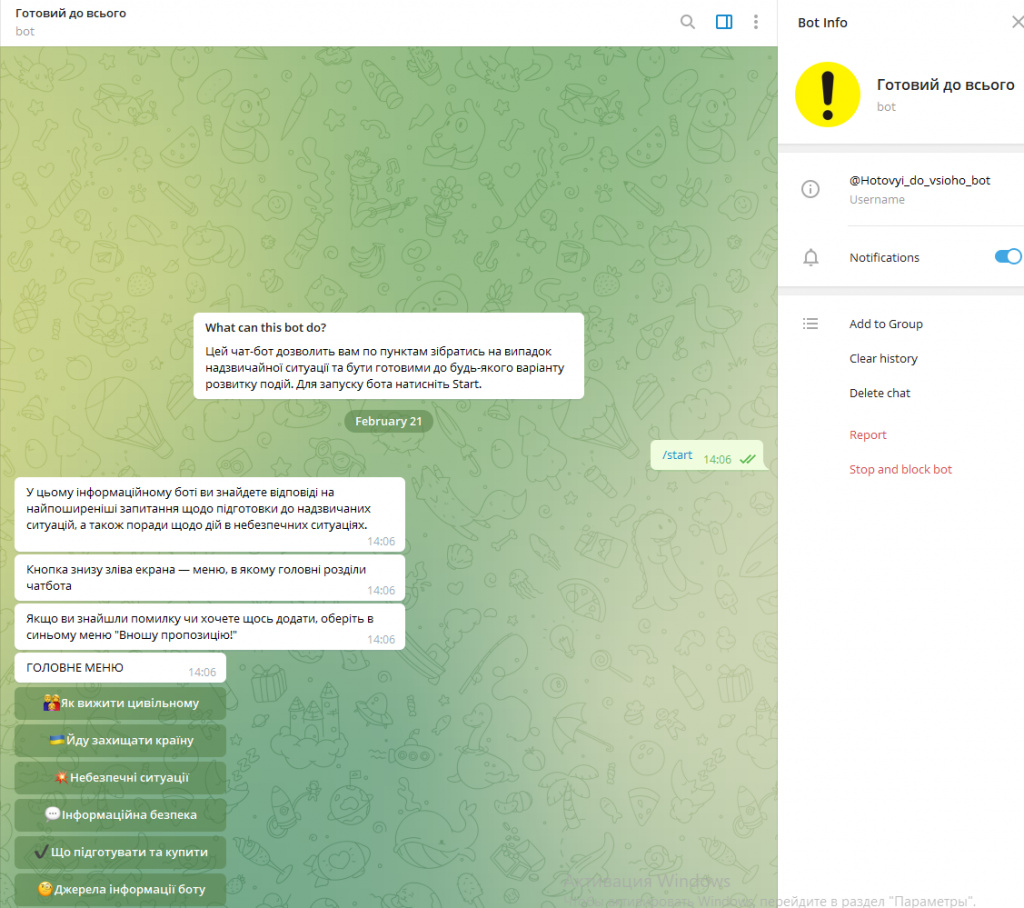Click the red Report link
This screenshot has height=908, width=1024.
(867, 435)
